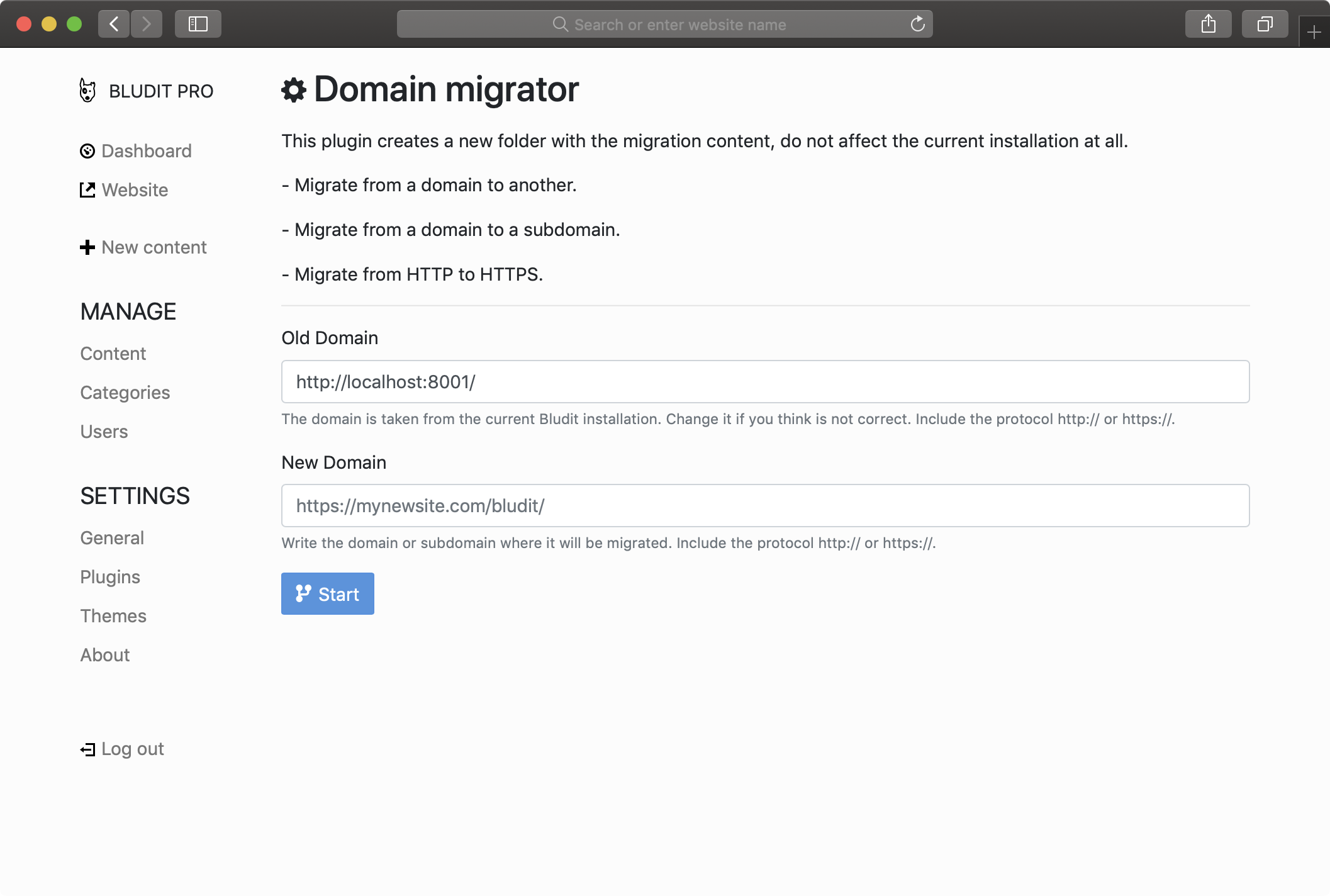
Task: Click the browser reload/refresh icon
Action: 918,23
